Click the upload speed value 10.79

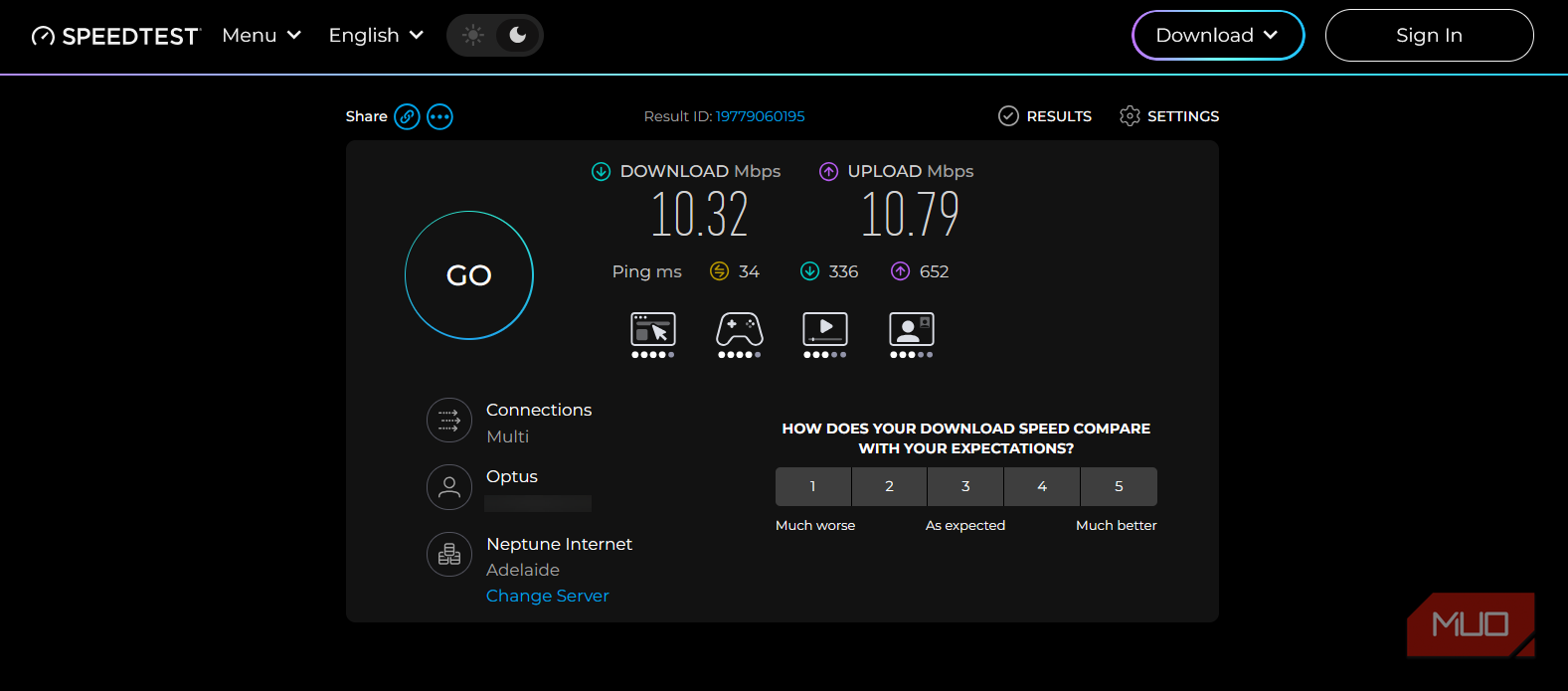coord(910,215)
